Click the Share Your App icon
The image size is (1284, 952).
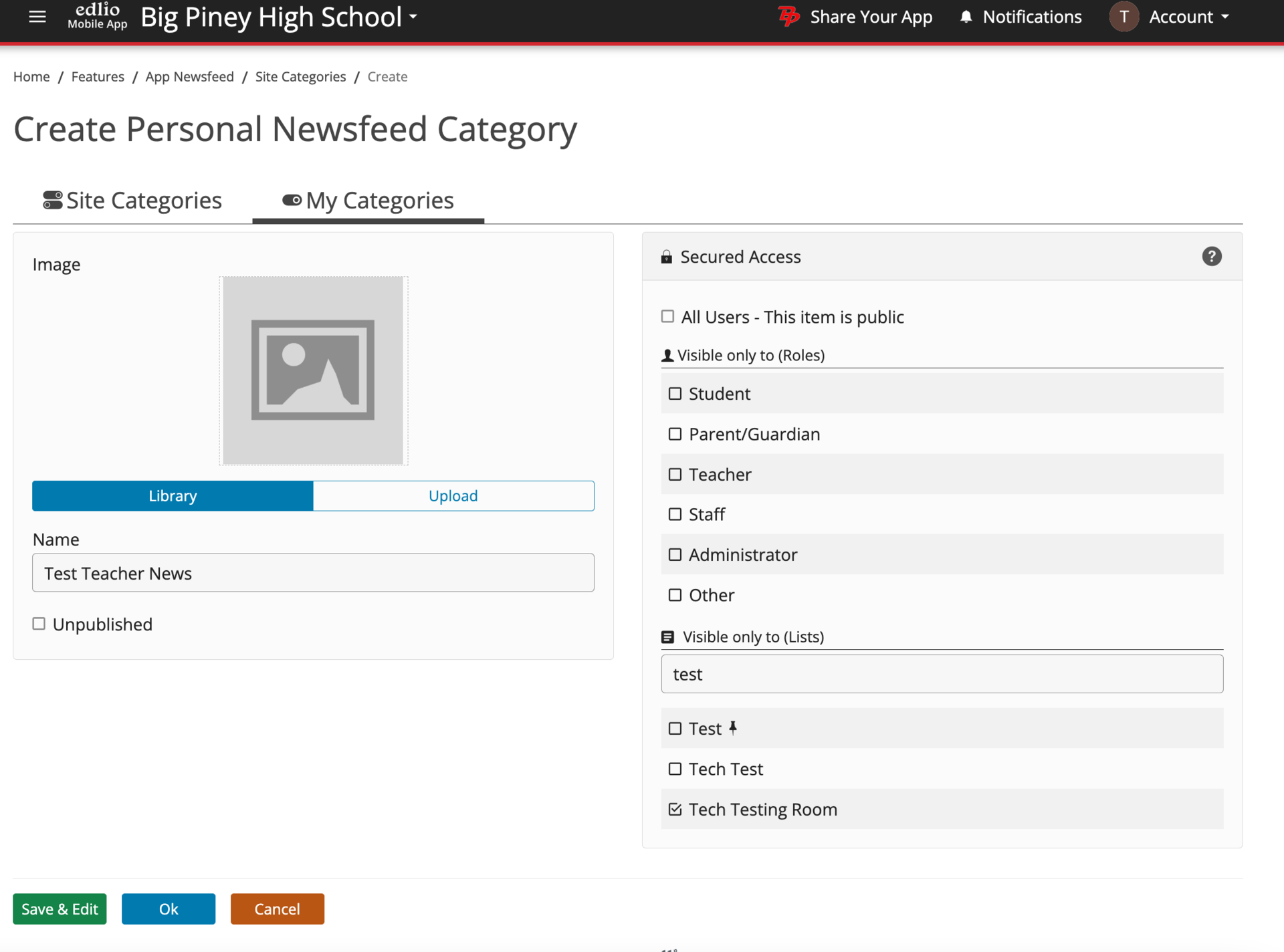(x=788, y=17)
